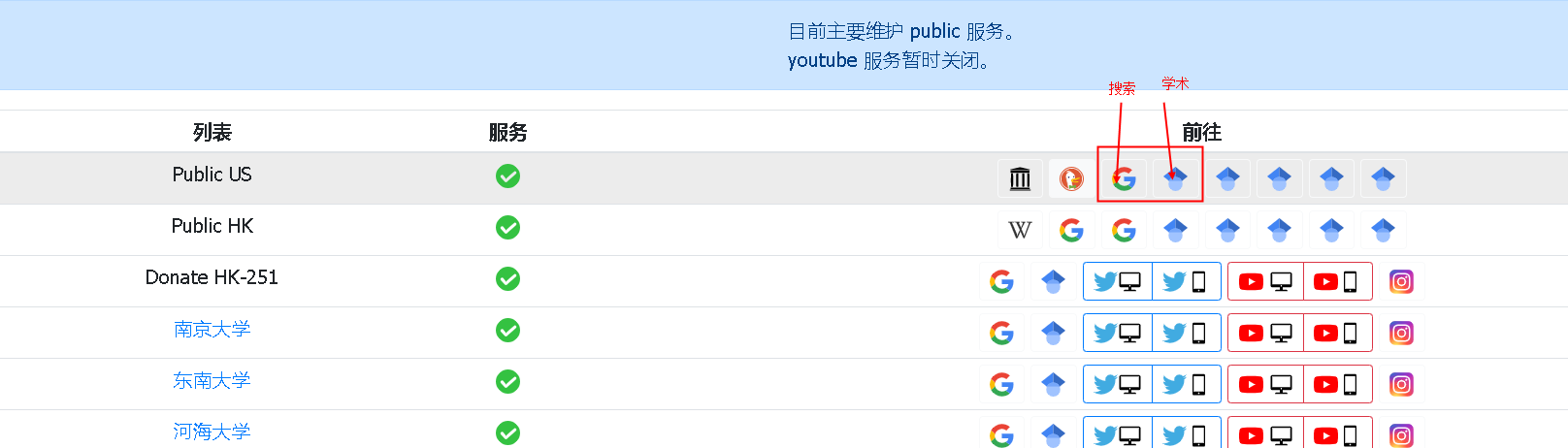The height and width of the screenshot is (448, 1568).
Task: Open the 东南大学 link
Action: (x=212, y=381)
